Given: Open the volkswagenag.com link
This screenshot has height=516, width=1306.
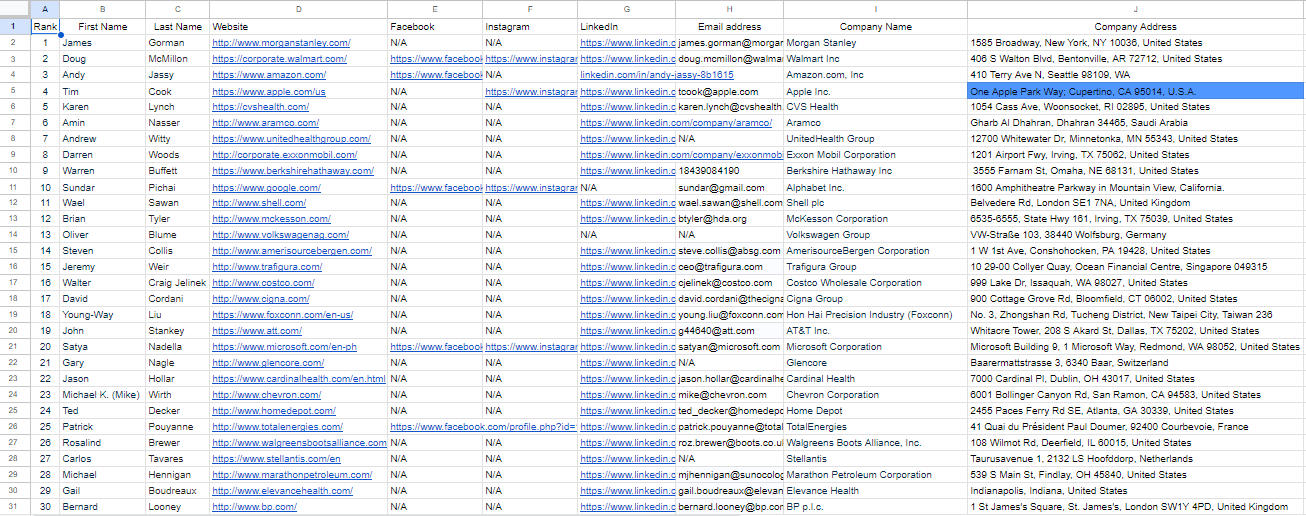Looking at the screenshot, I should [278, 235].
